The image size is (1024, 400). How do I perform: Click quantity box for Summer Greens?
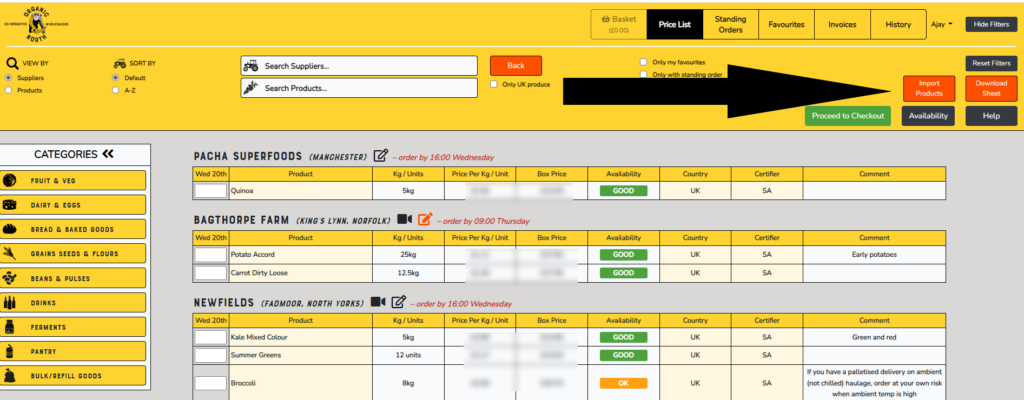tap(211, 356)
